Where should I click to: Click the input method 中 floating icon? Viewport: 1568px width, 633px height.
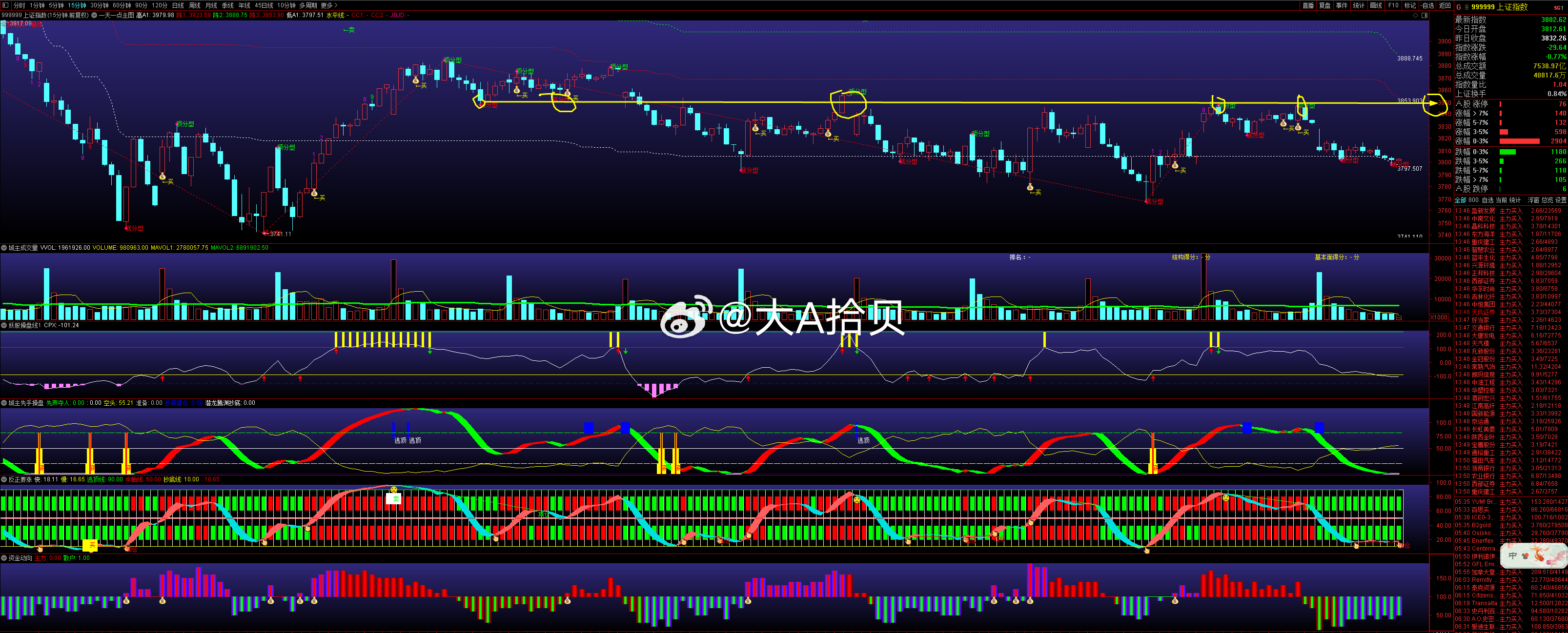[x=1512, y=556]
